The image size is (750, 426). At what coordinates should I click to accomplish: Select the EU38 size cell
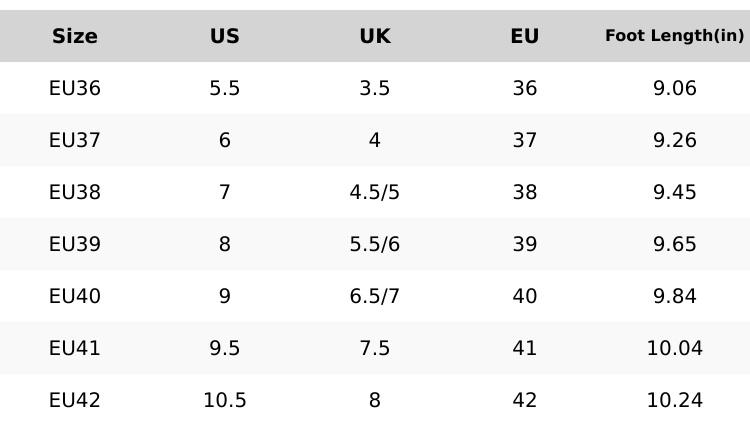75,192
